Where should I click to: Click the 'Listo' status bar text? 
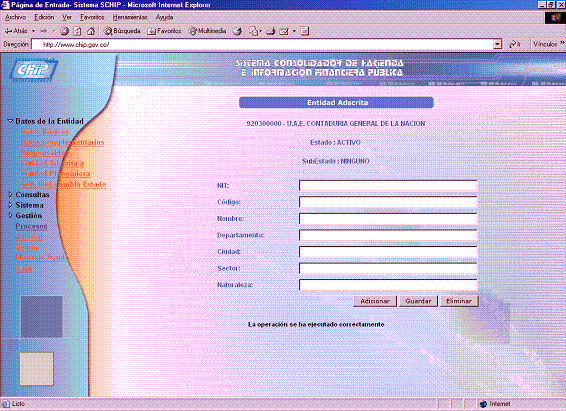pos(18,404)
